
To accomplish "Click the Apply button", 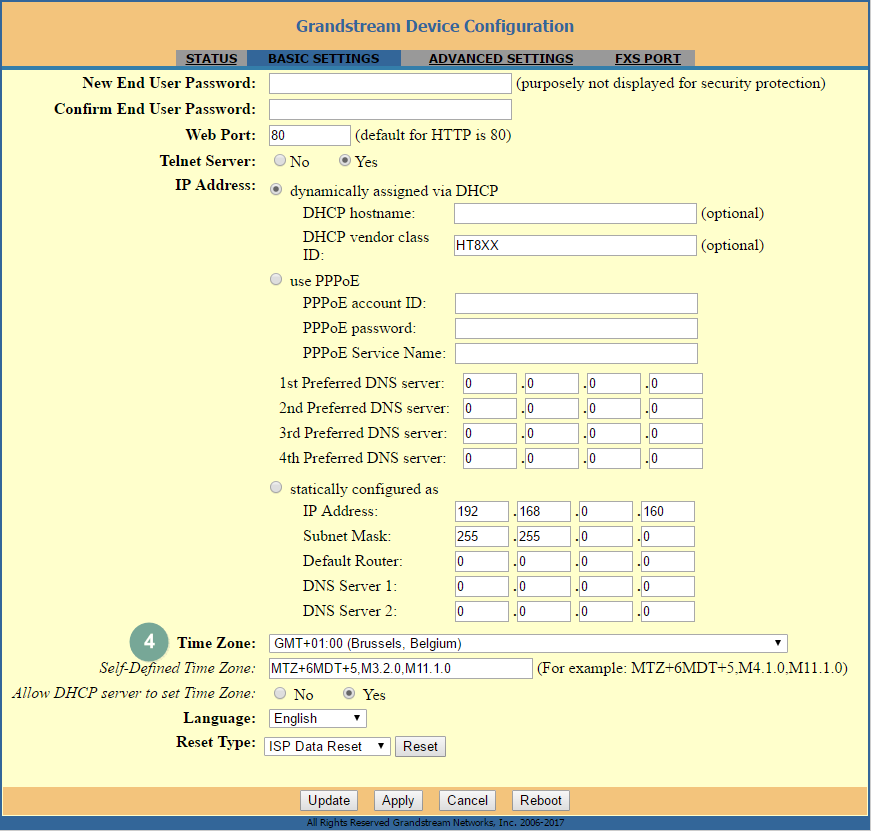I will (x=398, y=801).
